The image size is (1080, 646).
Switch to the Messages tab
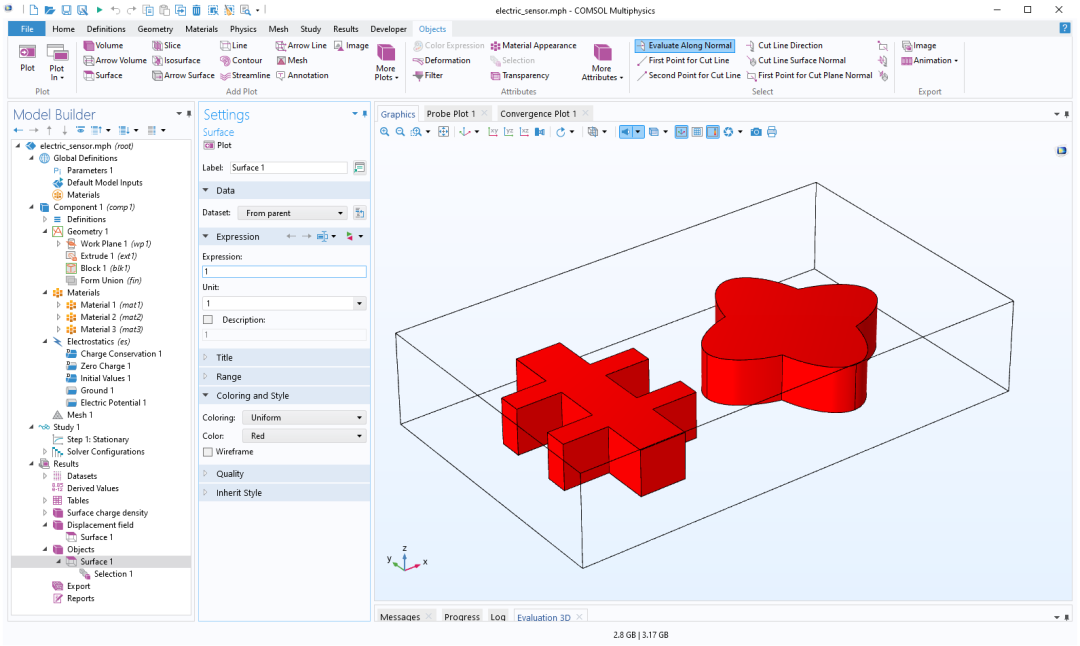coord(399,617)
